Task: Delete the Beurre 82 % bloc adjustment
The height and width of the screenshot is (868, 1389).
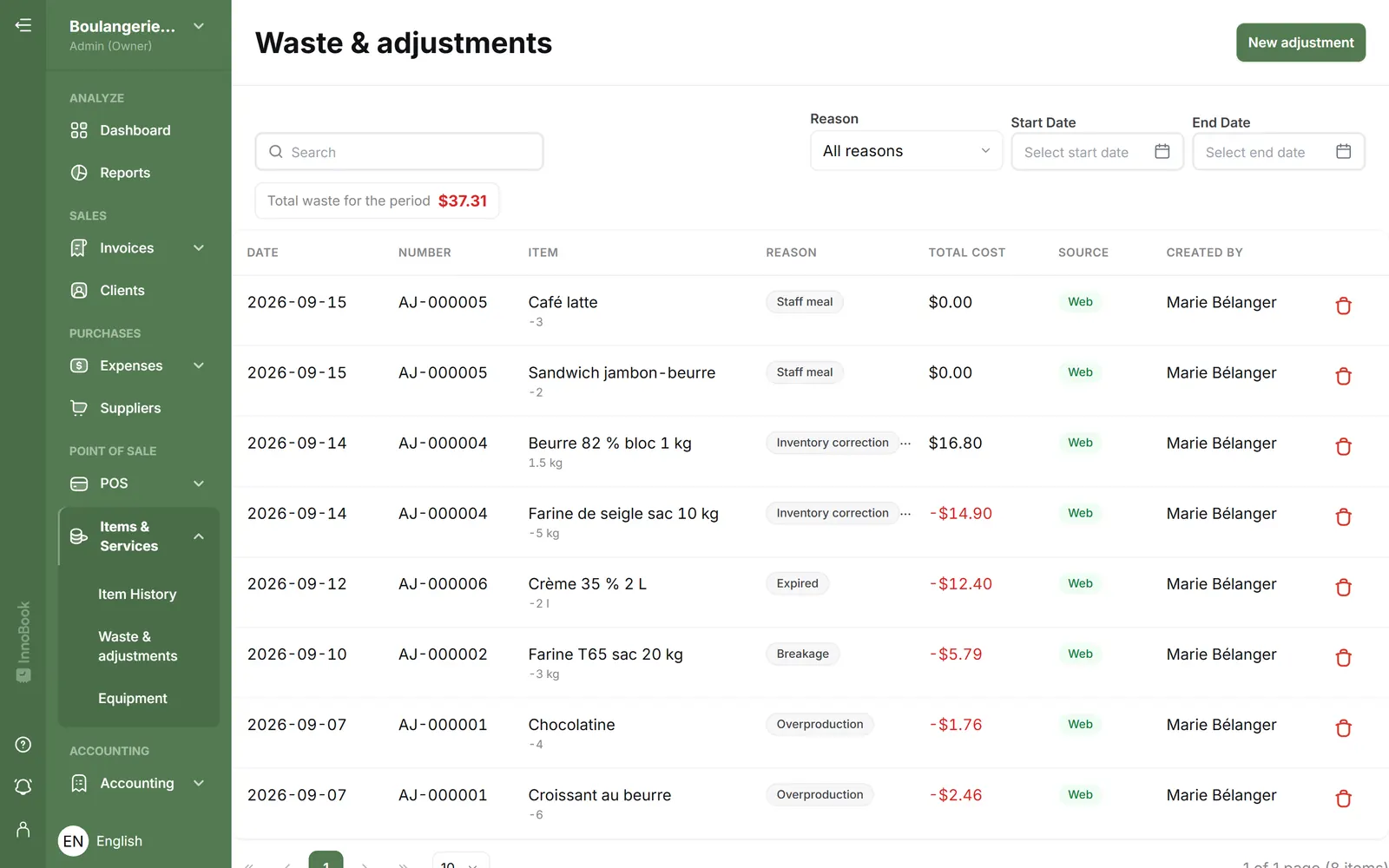Action: [x=1343, y=446]
